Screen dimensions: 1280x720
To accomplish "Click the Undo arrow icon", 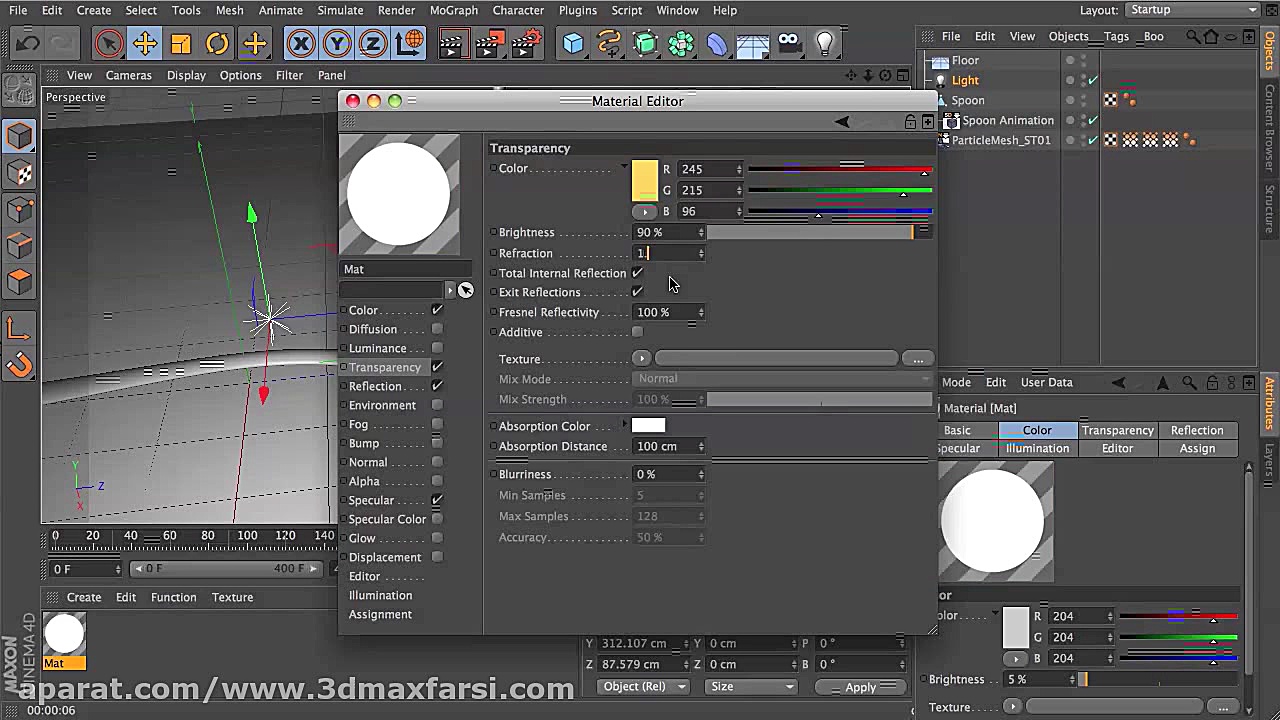I will click(27, 43).
